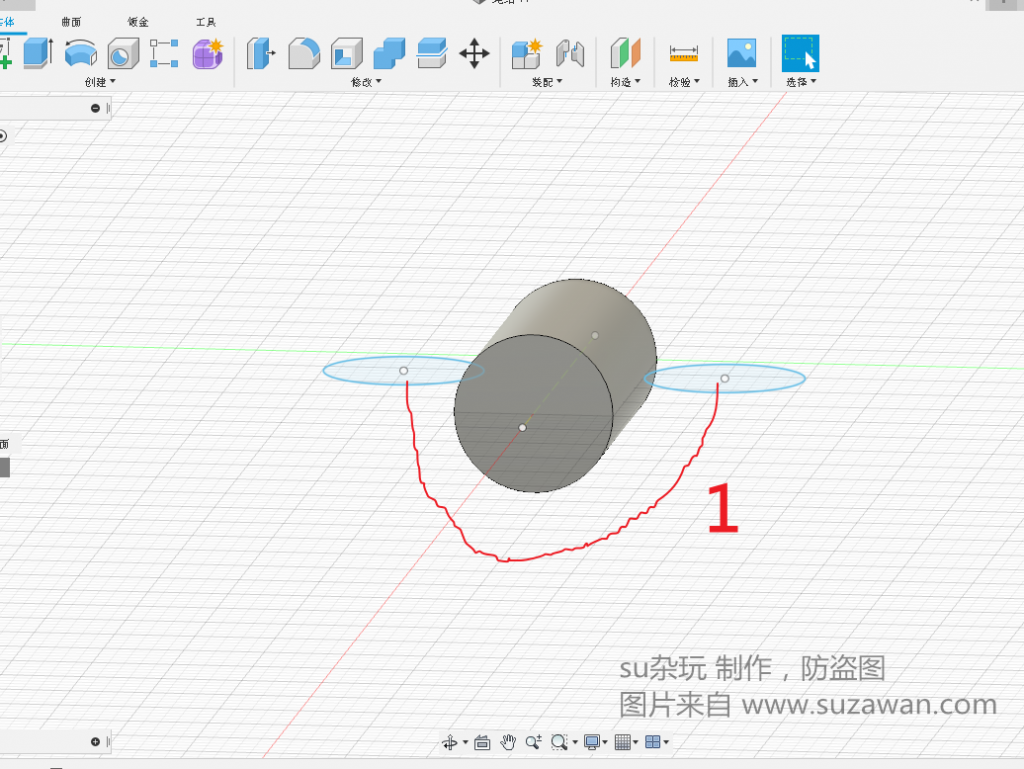Open the 构造 dropdown menu
The height and width of the screenshot is (769, 1024).
point(626,82)
